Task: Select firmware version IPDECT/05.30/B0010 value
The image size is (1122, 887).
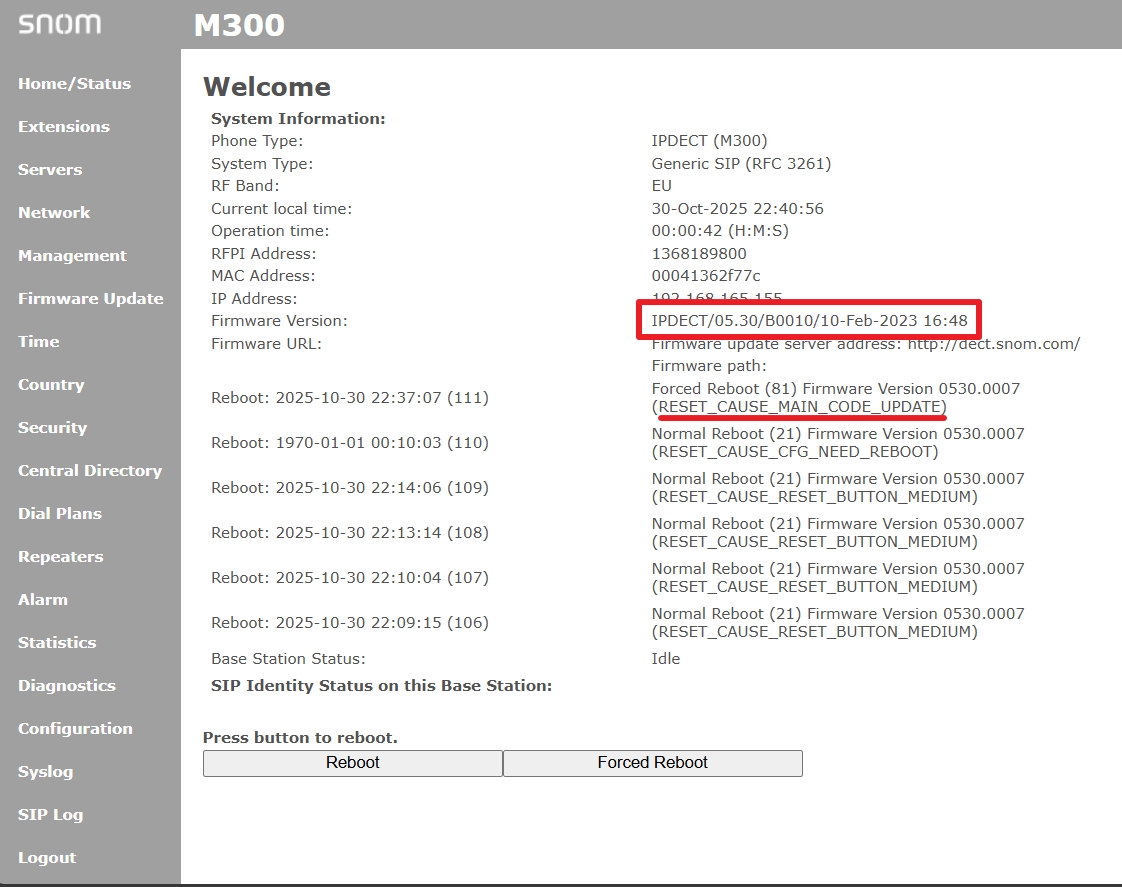Action: click(x=809, y=320)
